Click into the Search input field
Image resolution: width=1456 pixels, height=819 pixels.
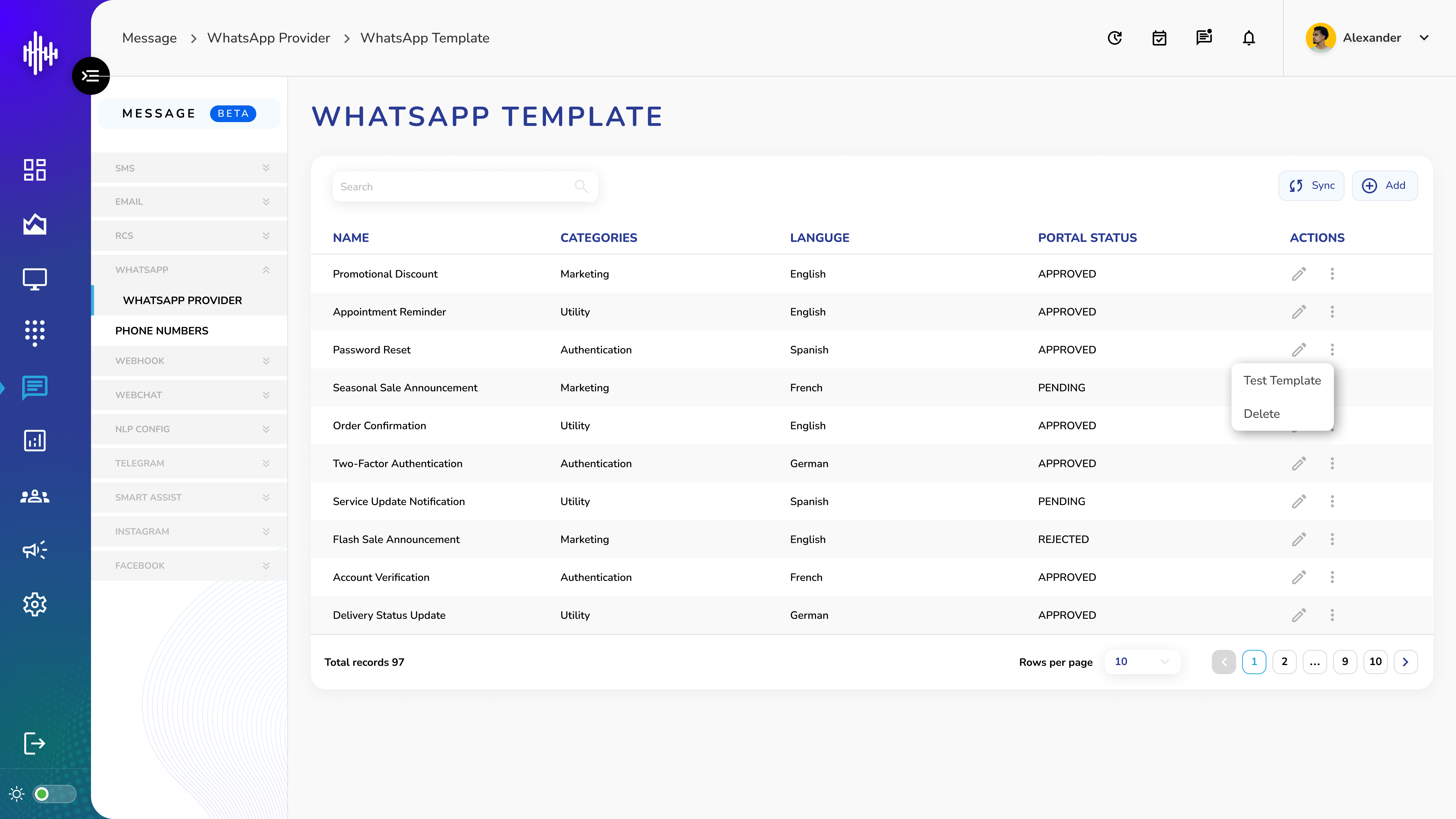[465, 187]
